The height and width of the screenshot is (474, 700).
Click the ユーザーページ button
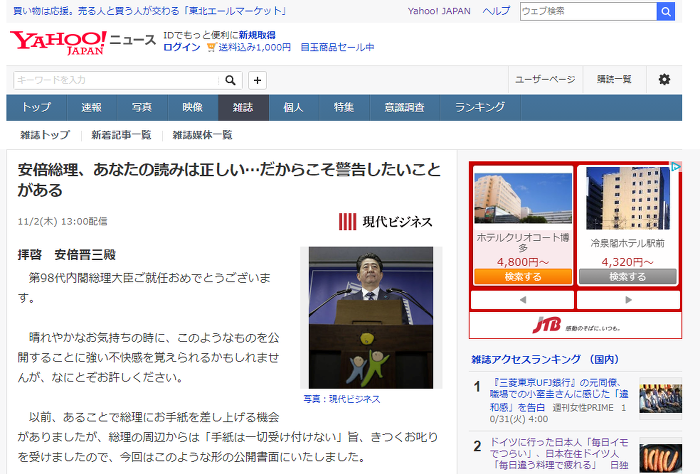545,80
